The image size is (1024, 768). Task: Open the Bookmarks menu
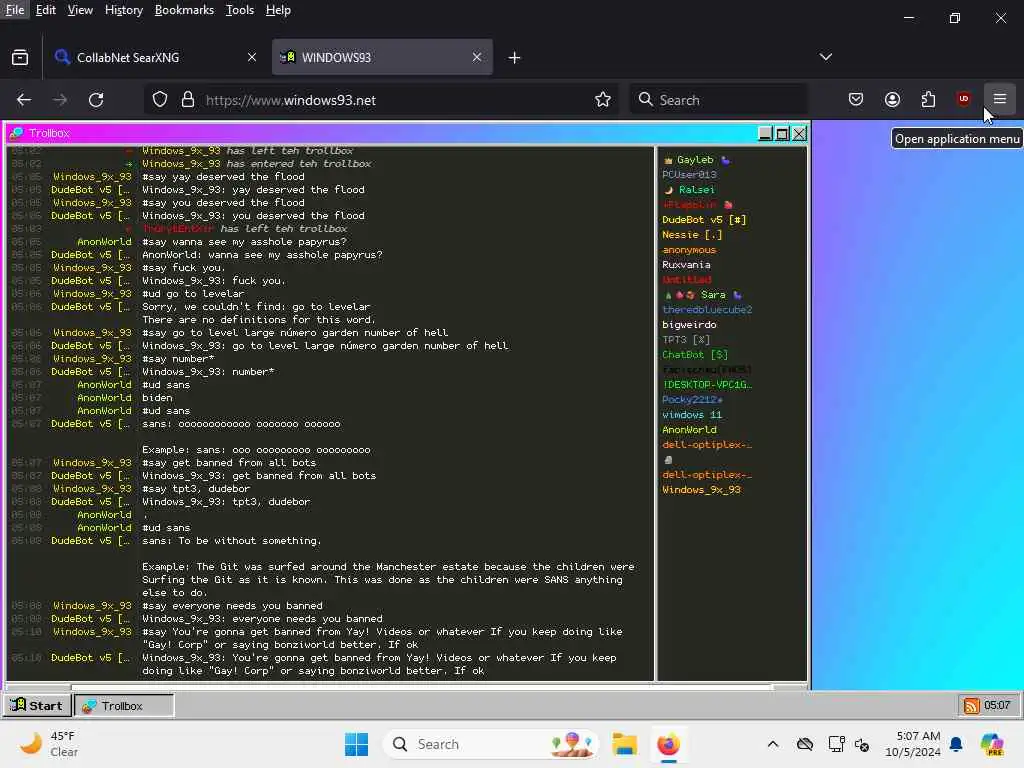coord(184,10)
